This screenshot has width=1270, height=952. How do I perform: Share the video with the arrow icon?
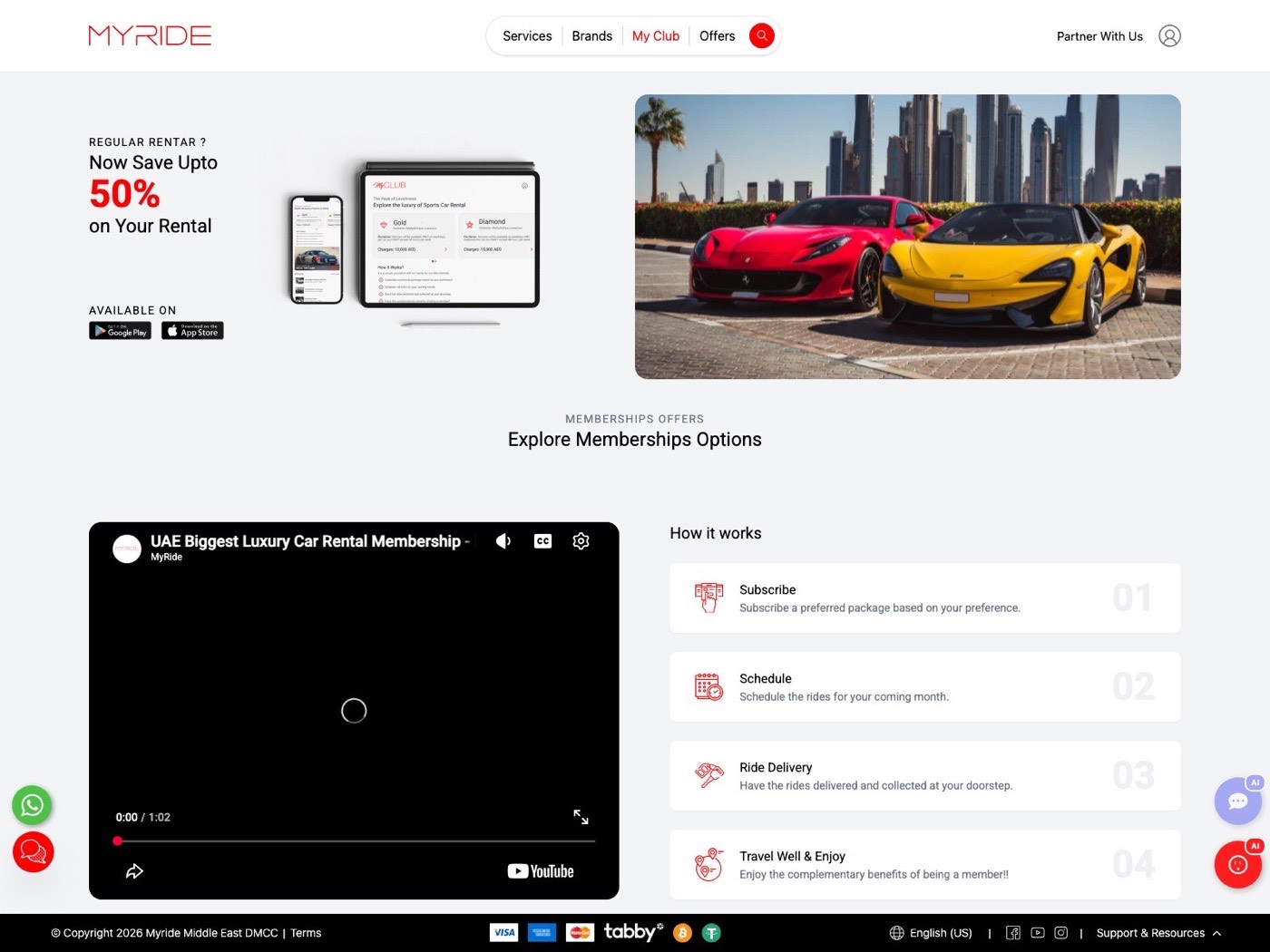(134, 871)
